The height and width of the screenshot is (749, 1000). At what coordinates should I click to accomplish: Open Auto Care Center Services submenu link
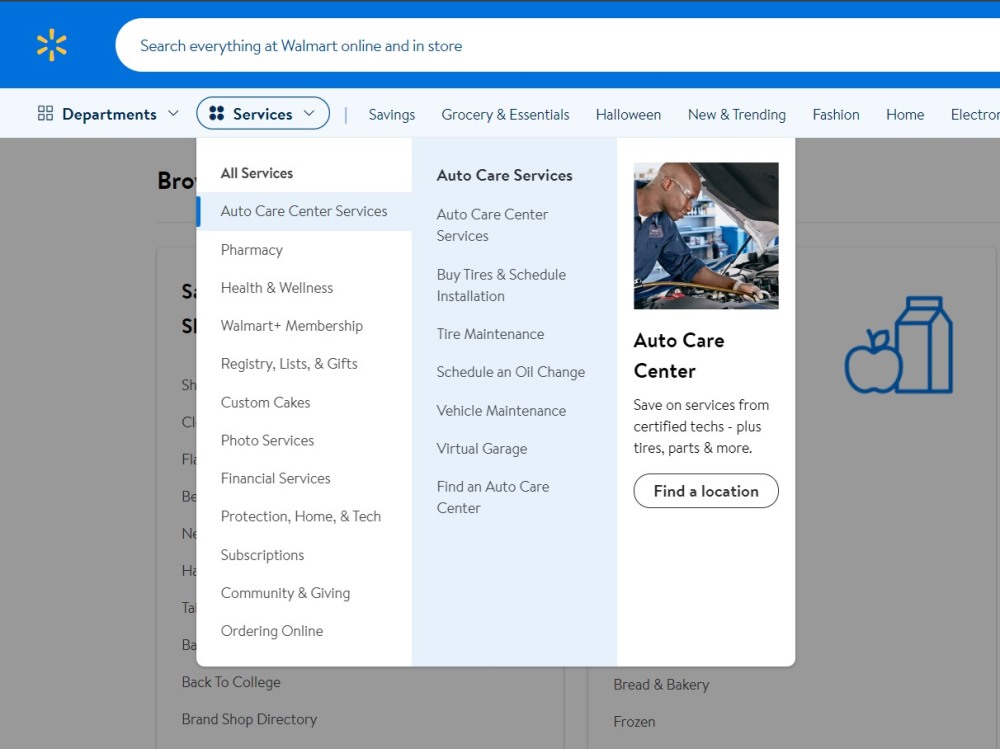492,225
